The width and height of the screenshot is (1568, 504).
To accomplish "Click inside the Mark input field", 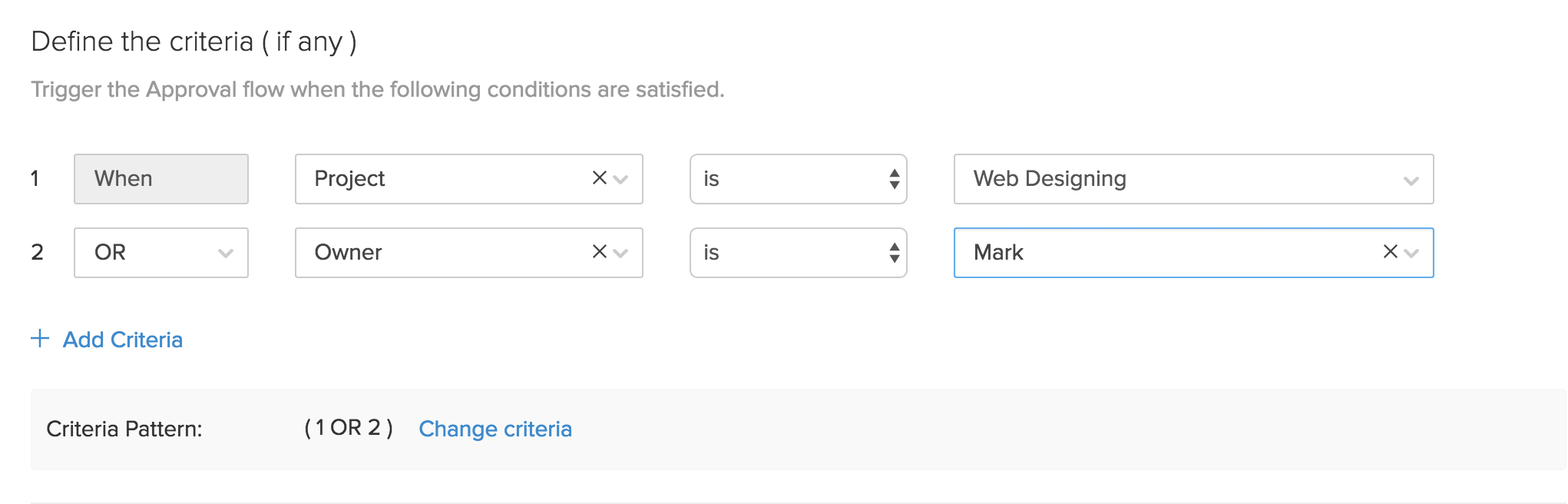I will point(1113,253).
